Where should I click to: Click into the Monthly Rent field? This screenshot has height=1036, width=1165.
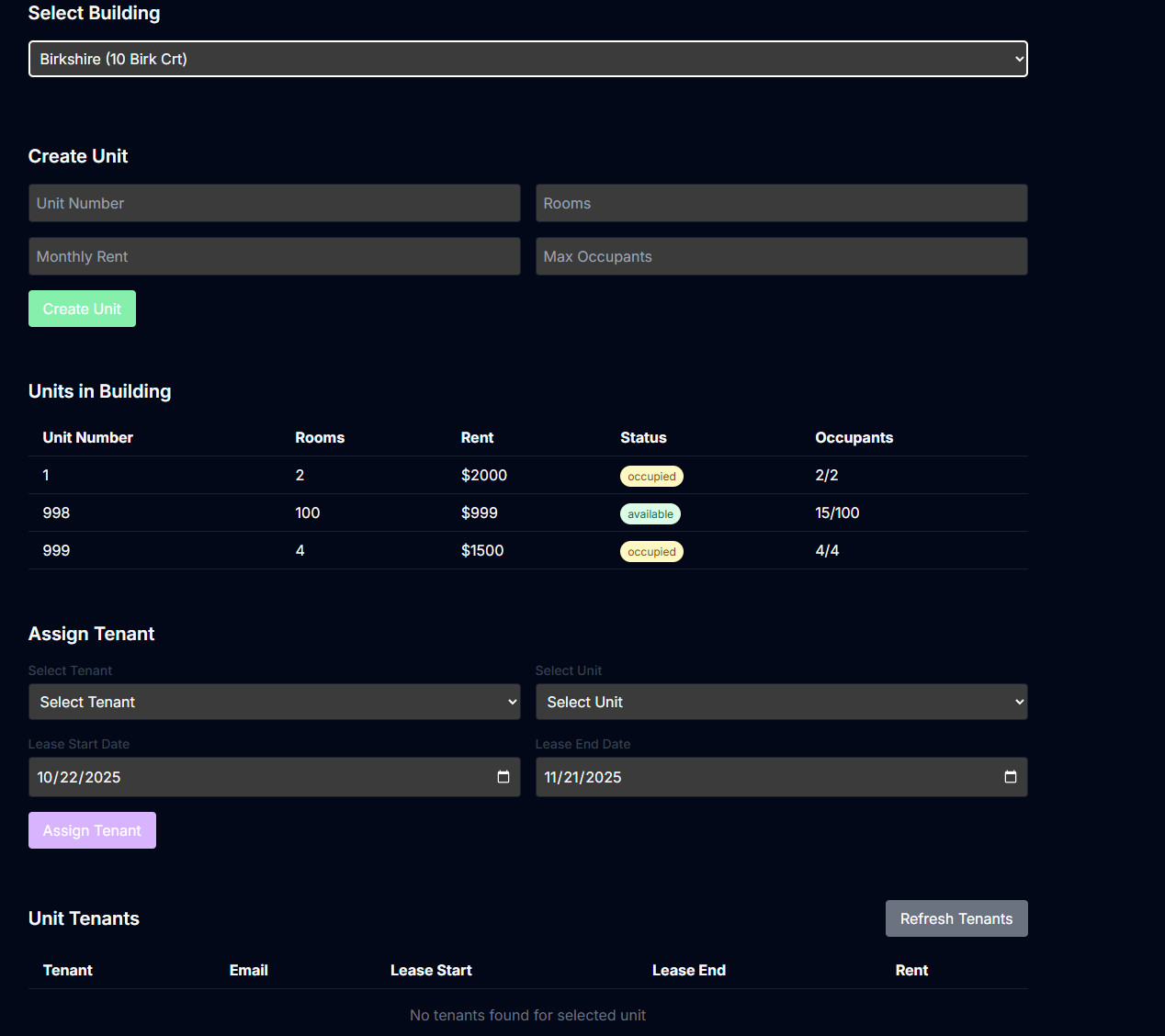[274, 256]
